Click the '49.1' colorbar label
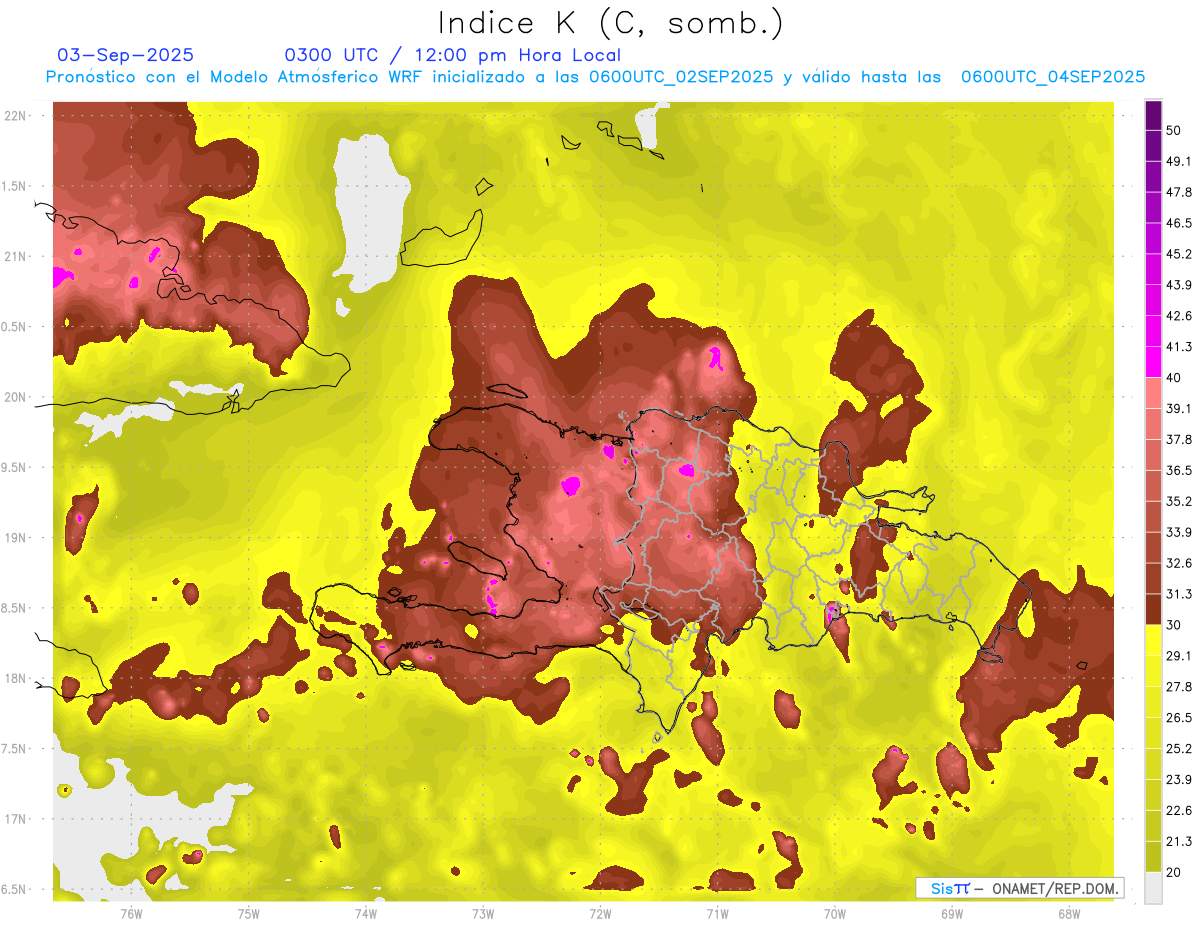This screenshot has width=1200, height=927. pos(1179,161)
